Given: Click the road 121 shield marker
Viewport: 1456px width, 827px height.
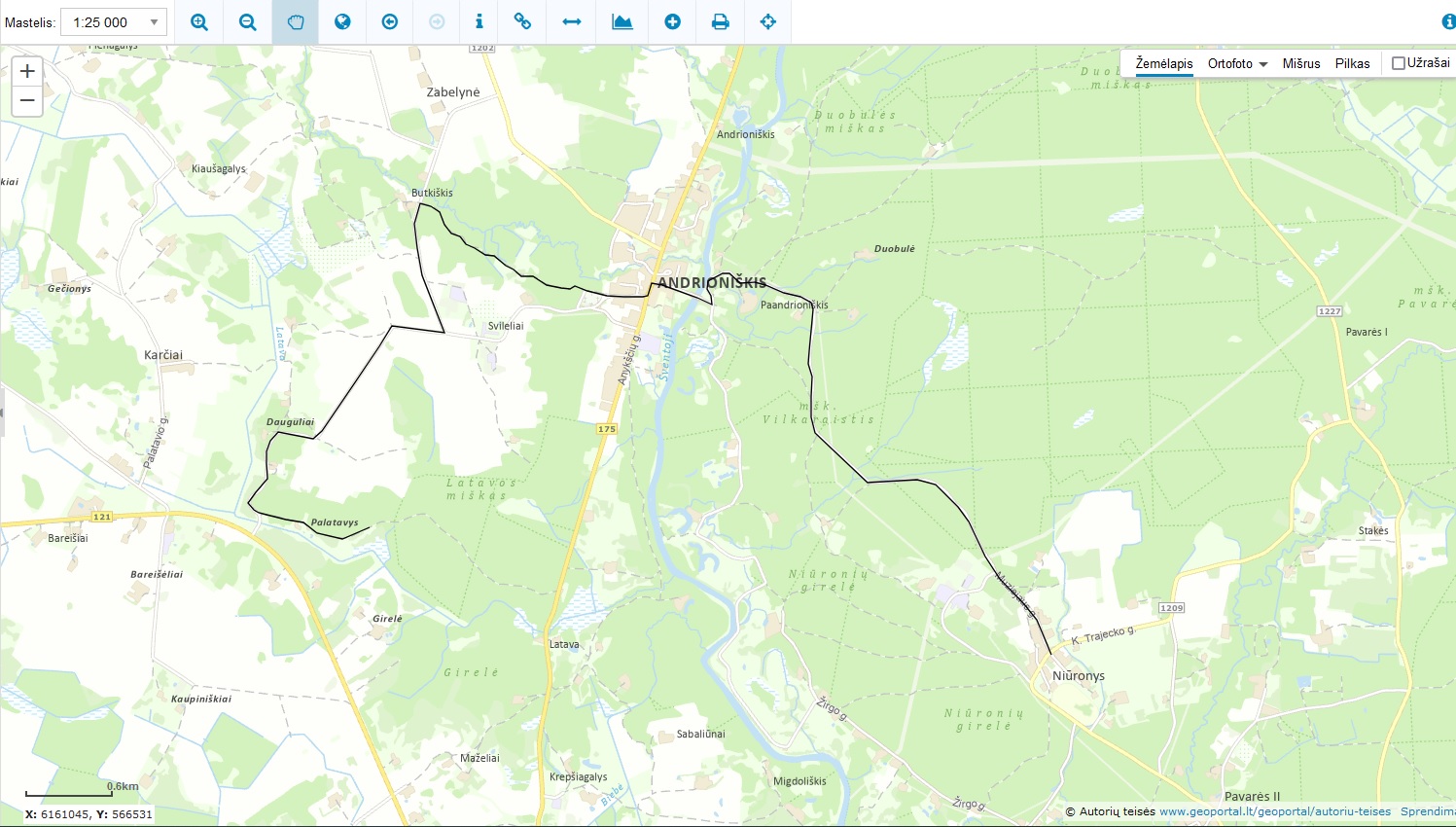Looking at the screenshot, I should (x=102, y=517).
